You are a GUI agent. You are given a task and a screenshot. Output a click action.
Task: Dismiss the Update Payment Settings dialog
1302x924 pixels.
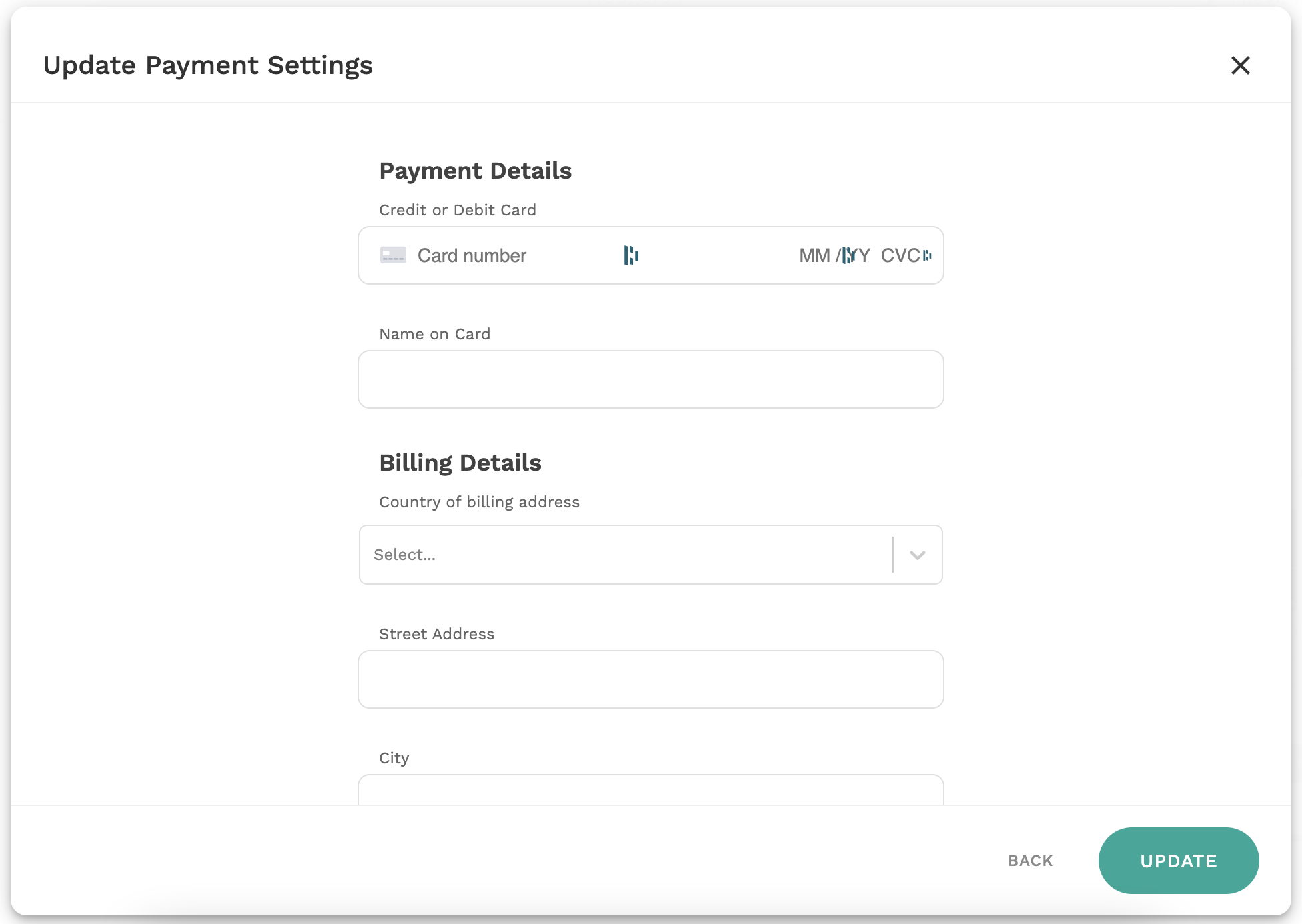click(x=1240, y=65)
